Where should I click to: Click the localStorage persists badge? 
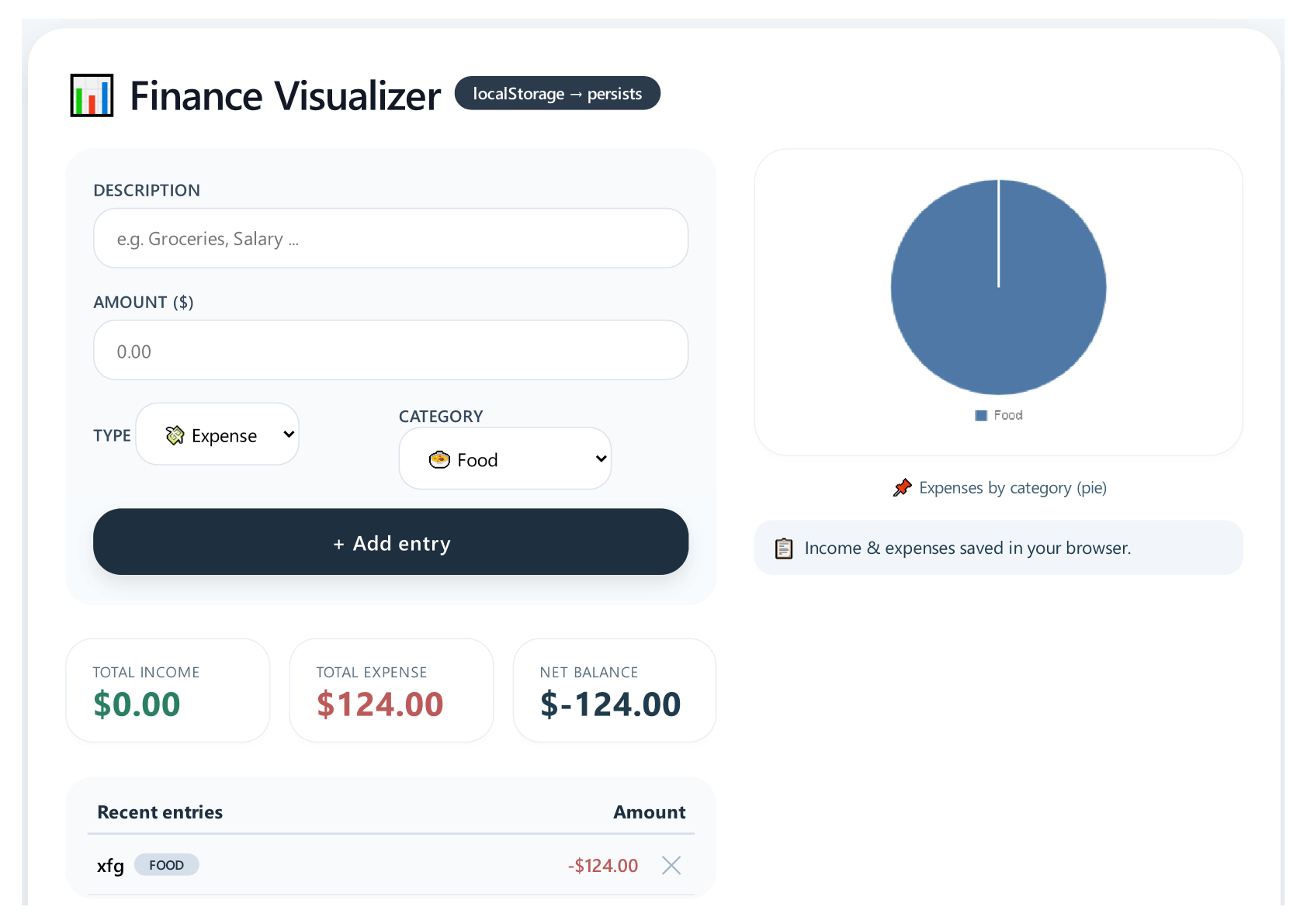(557, 93)
